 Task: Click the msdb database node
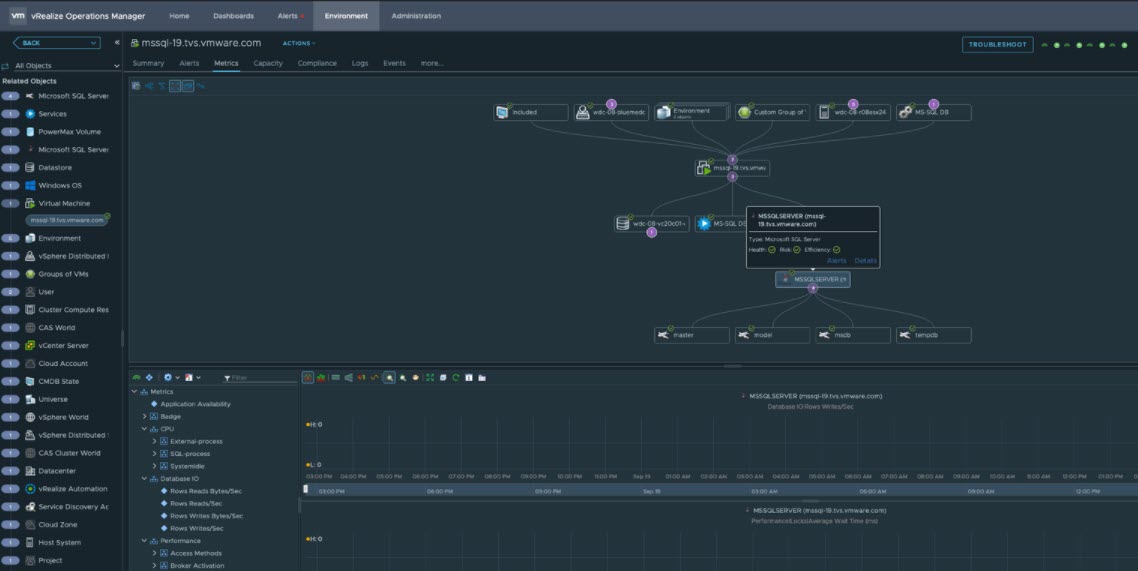853,335
